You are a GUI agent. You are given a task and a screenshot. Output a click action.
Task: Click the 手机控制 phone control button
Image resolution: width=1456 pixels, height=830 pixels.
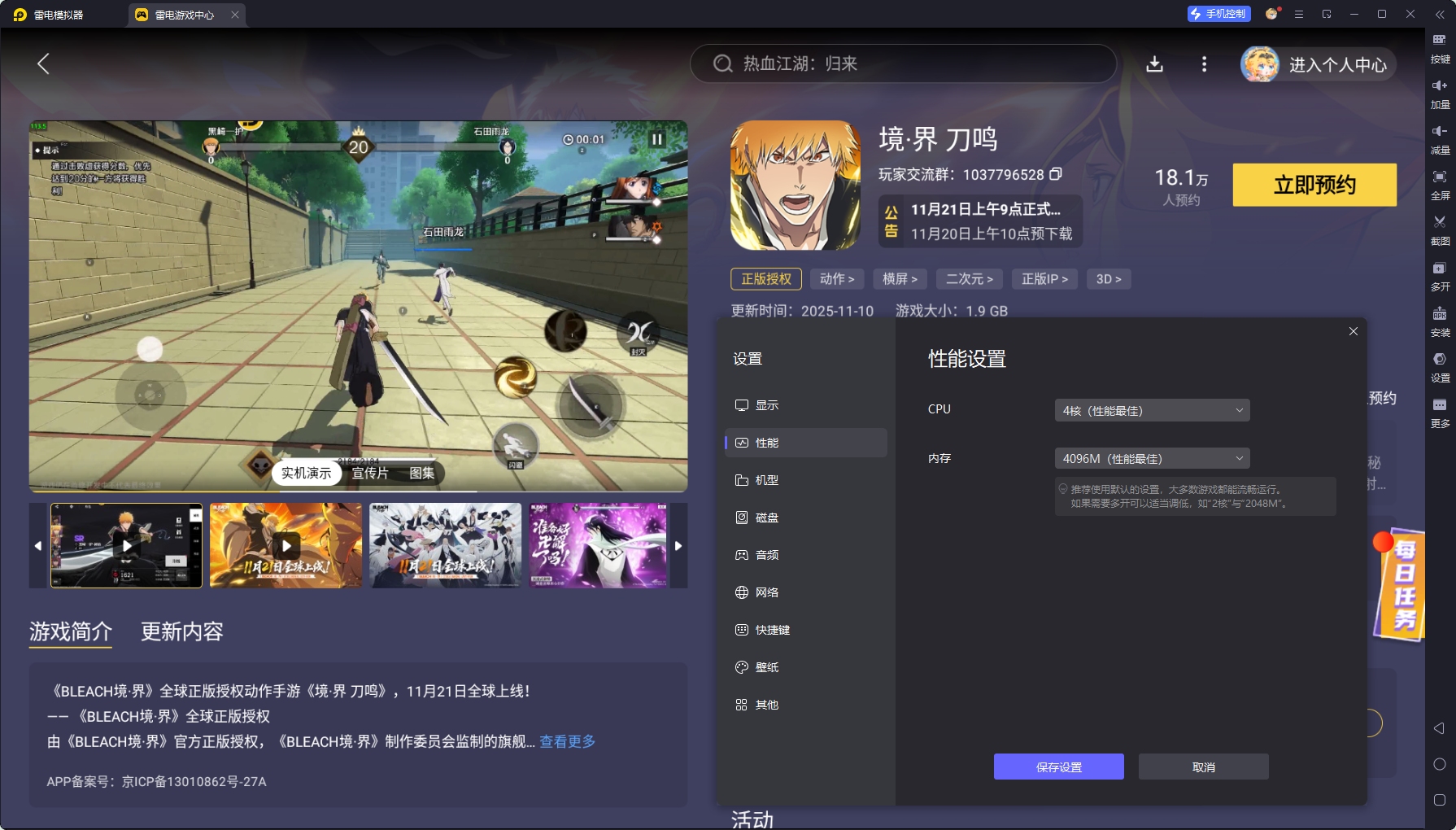[x=1218, y=14]
